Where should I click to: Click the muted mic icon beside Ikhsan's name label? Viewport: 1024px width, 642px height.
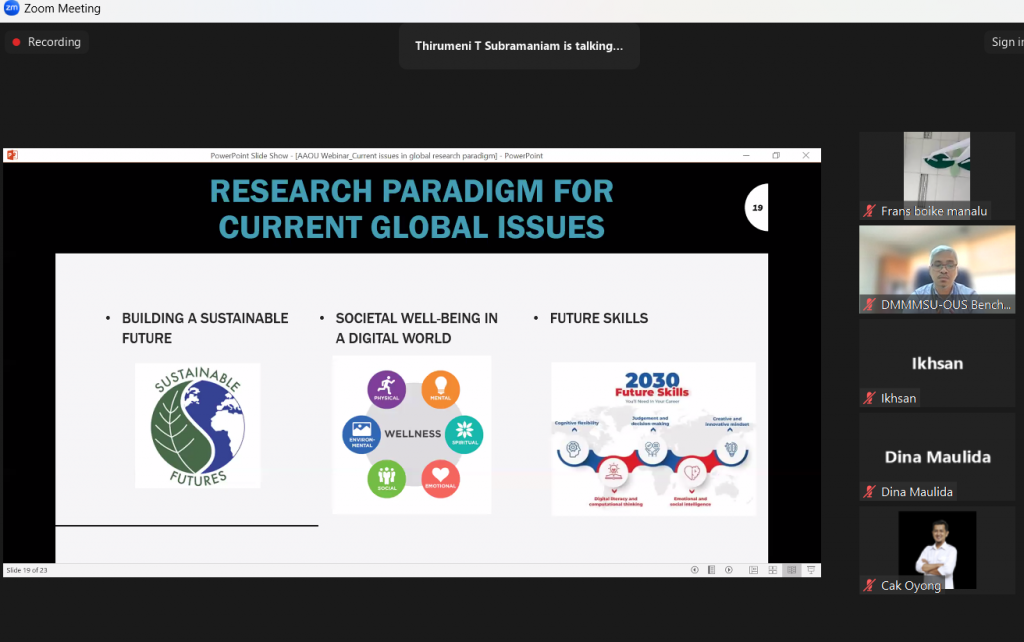pos(869,398)
